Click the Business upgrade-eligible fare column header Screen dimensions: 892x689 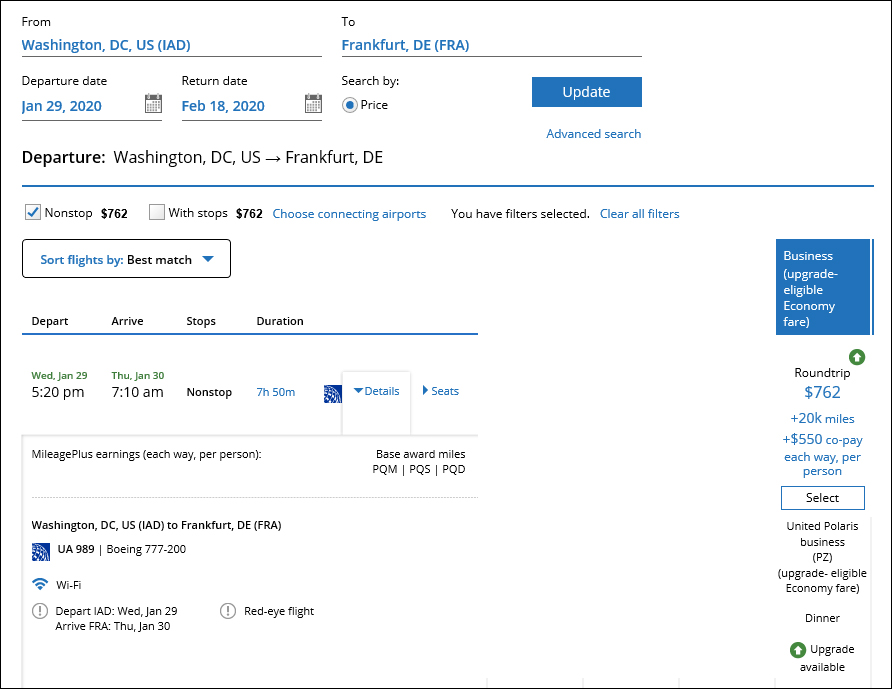824,287
